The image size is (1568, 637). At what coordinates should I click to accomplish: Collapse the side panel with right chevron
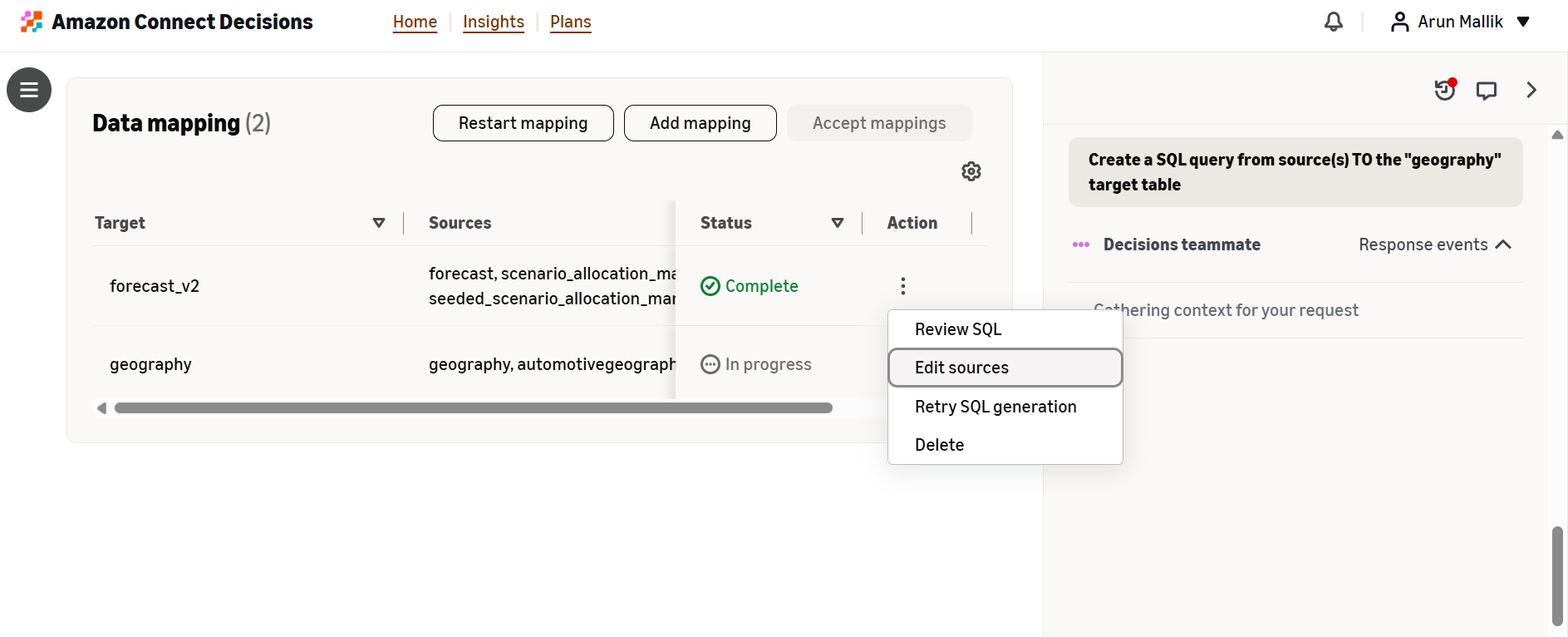click(x=1531, y=90)
